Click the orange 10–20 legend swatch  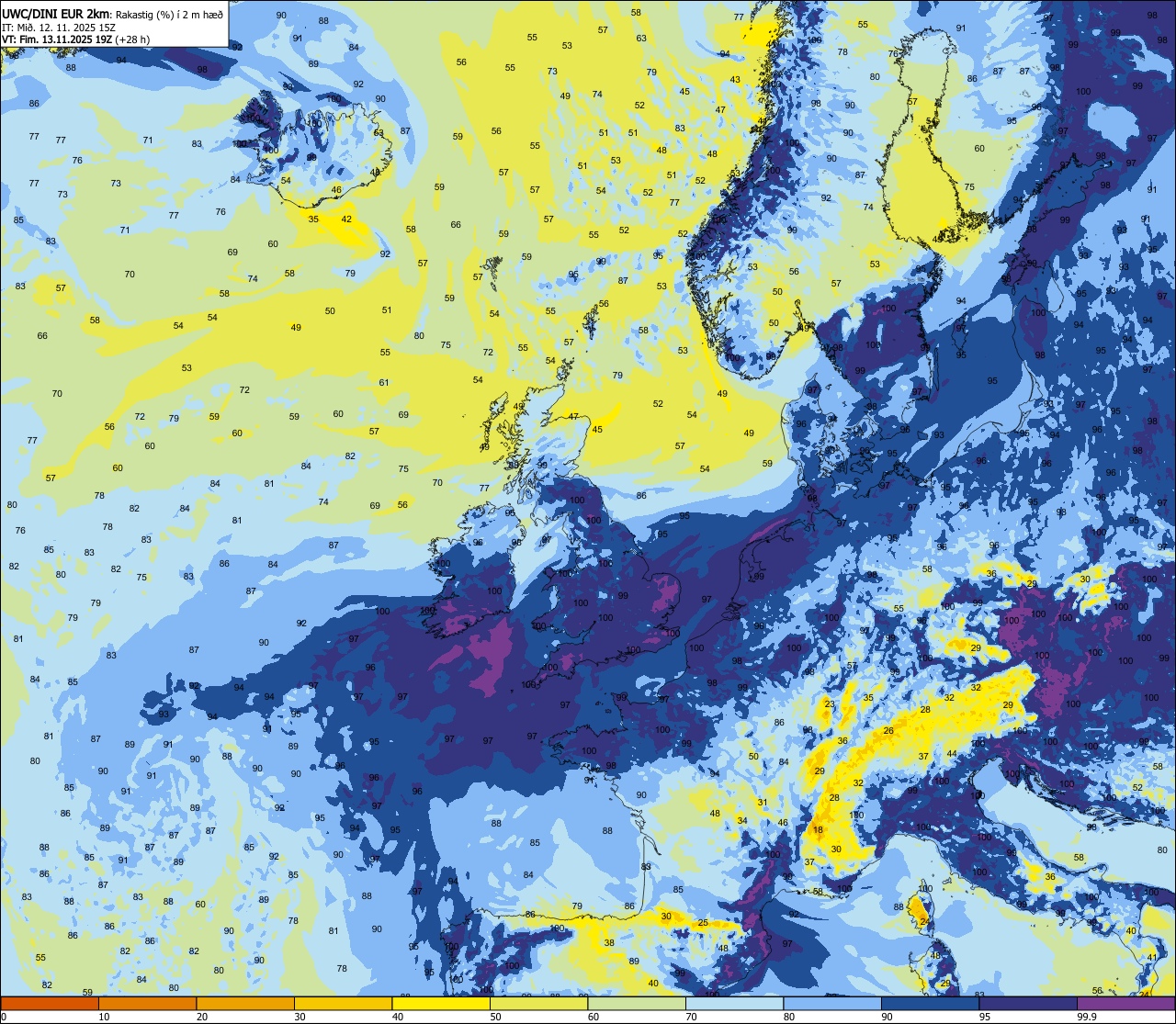147,1003
